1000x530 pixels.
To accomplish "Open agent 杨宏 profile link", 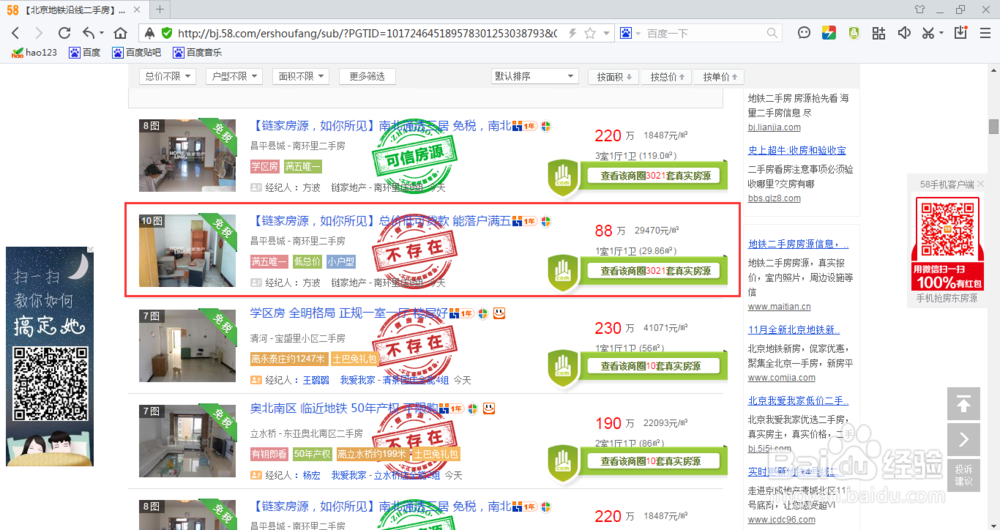I will click(311, 475).
